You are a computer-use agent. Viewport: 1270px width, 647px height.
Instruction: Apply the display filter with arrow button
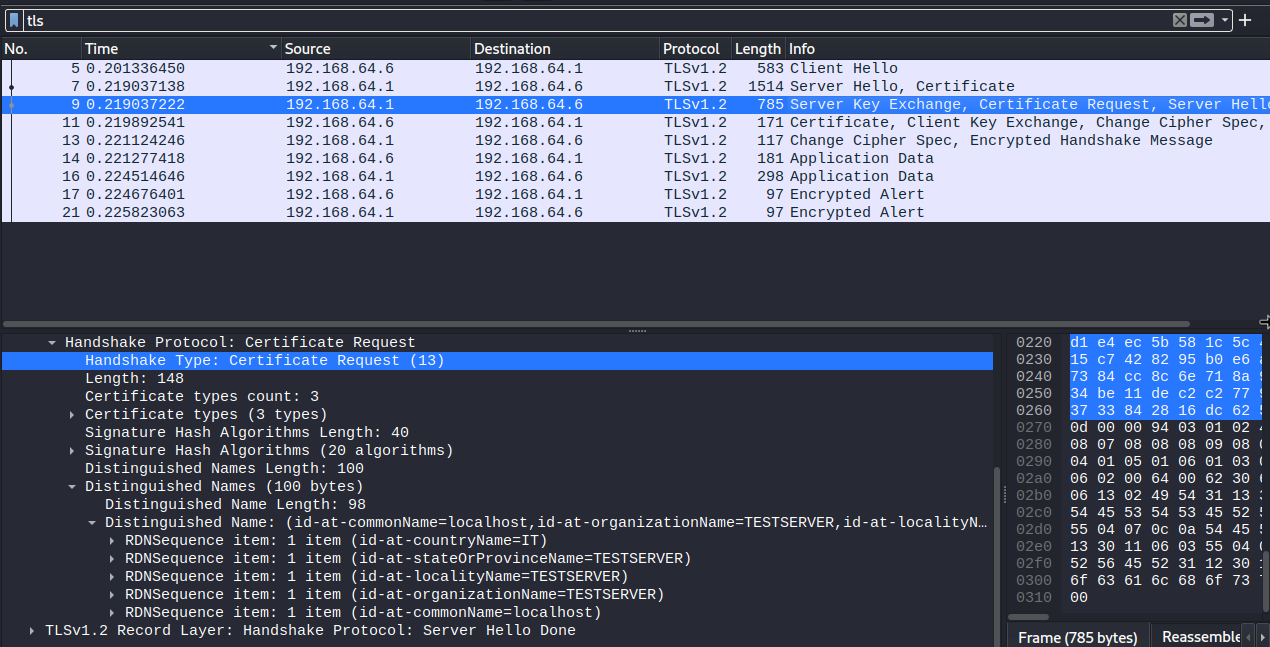1202,20
